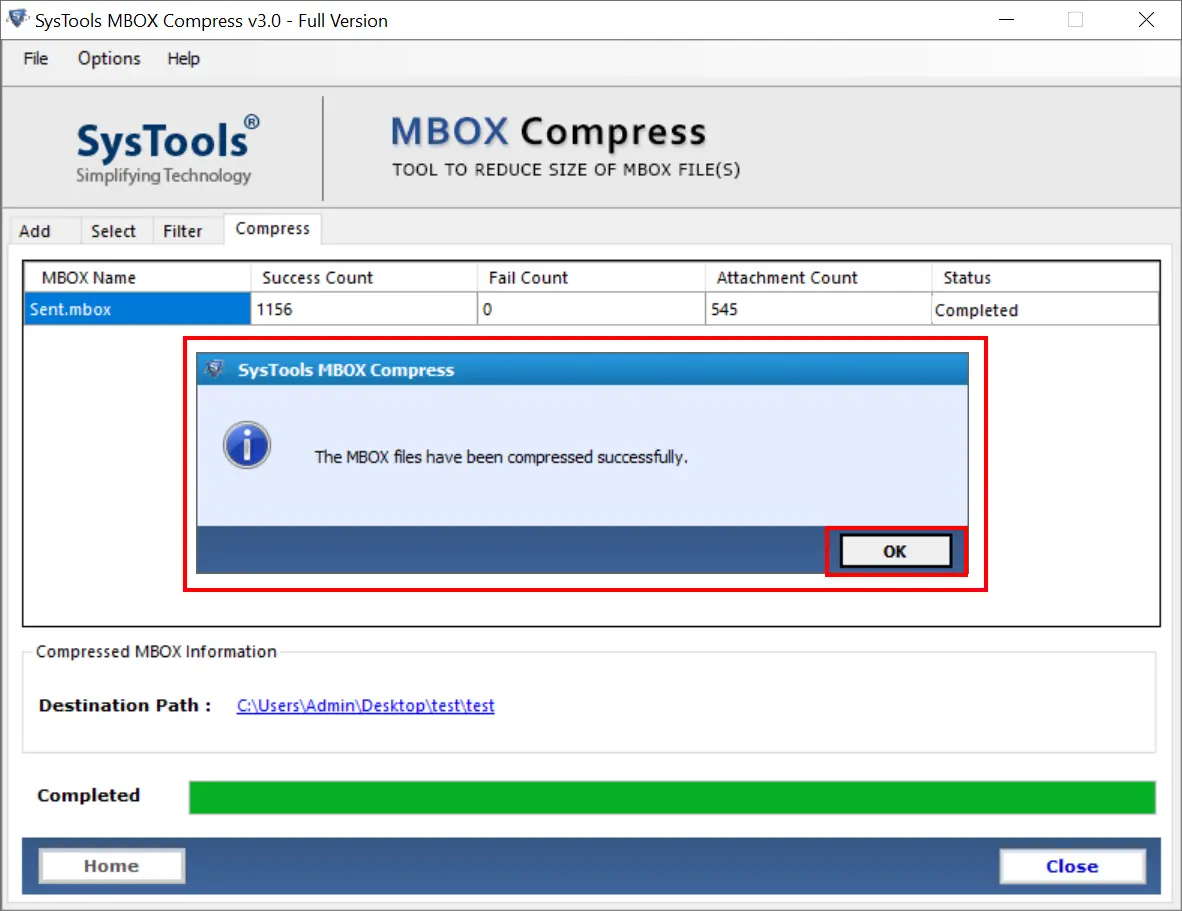Click the app icon in the window title bar

tap(17, 19)
